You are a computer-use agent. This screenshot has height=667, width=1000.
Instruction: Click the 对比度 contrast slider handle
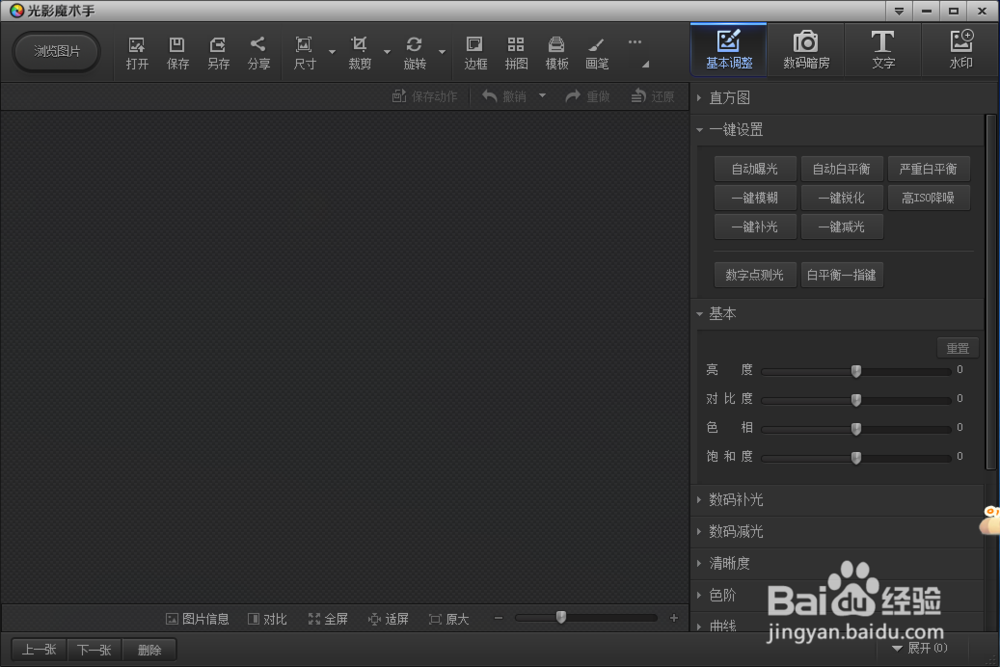[856, 400]
